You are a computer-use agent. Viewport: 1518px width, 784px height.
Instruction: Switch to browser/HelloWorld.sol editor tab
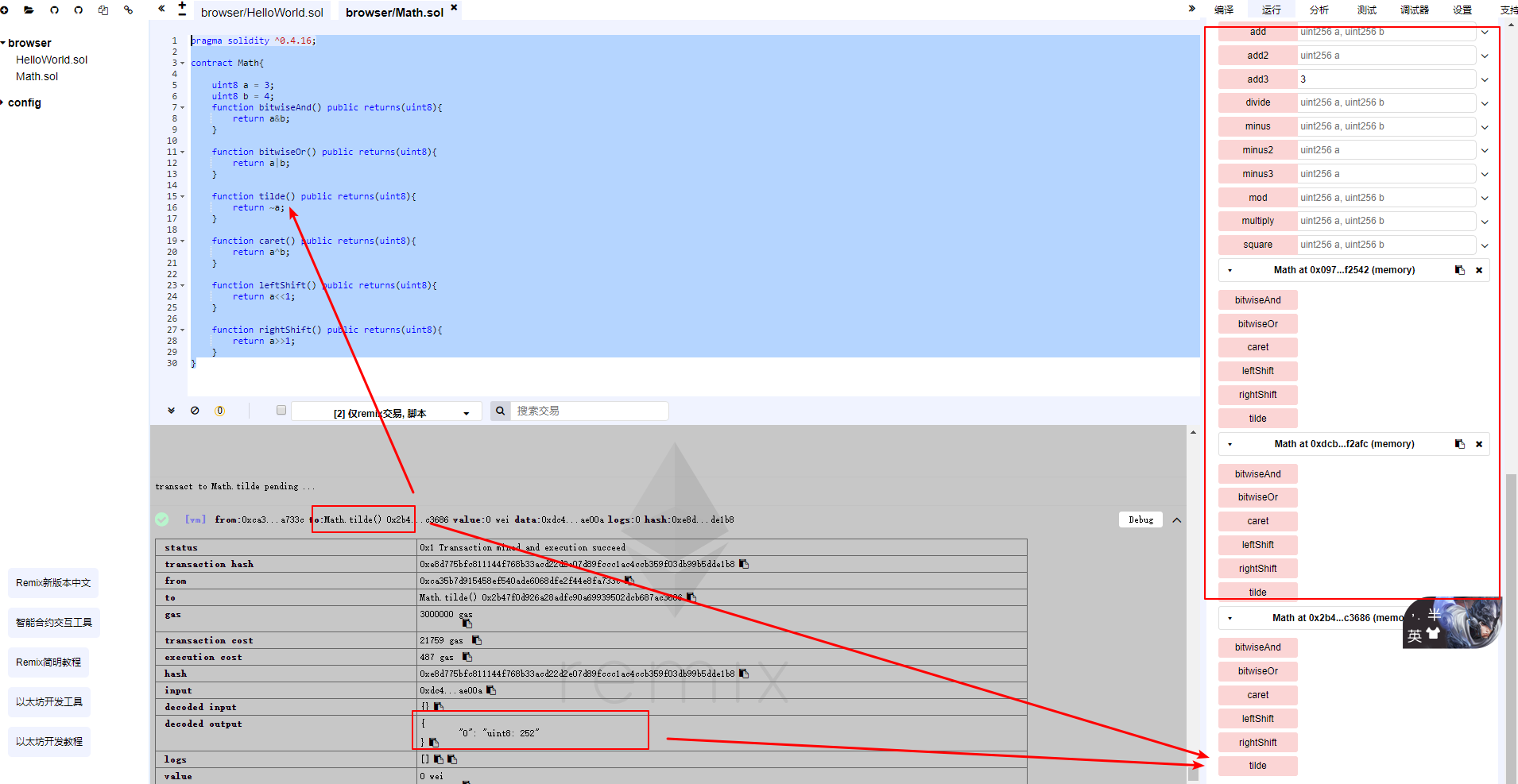point(262,12)
